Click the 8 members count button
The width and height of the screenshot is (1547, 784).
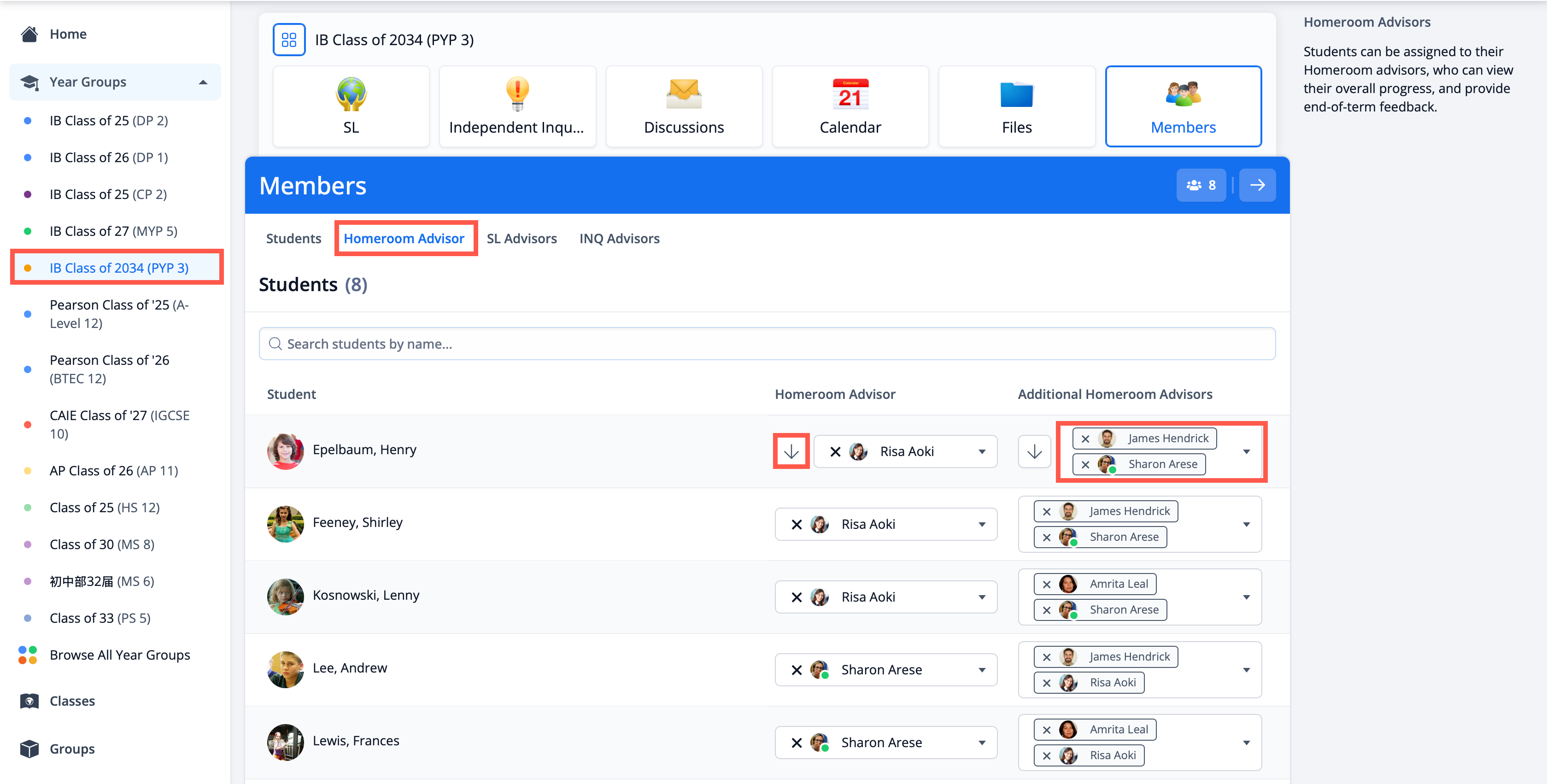[1201, 185]
